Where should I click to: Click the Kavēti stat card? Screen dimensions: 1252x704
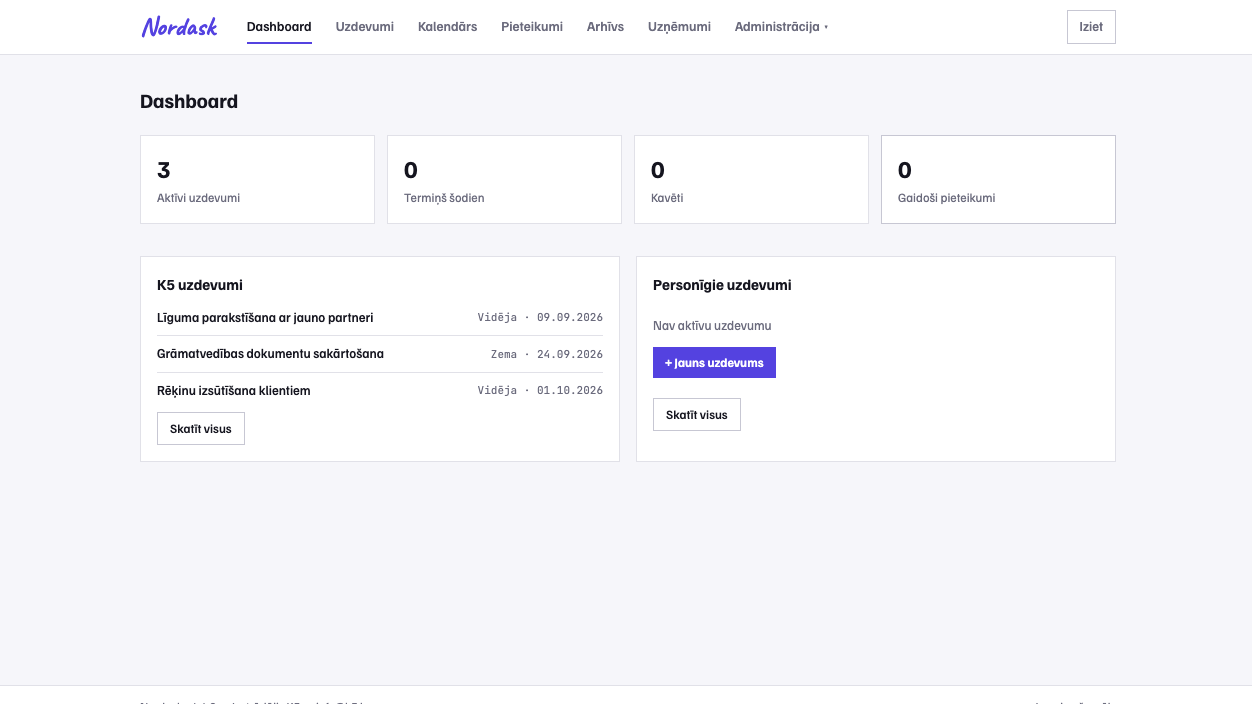pos(751,179)
